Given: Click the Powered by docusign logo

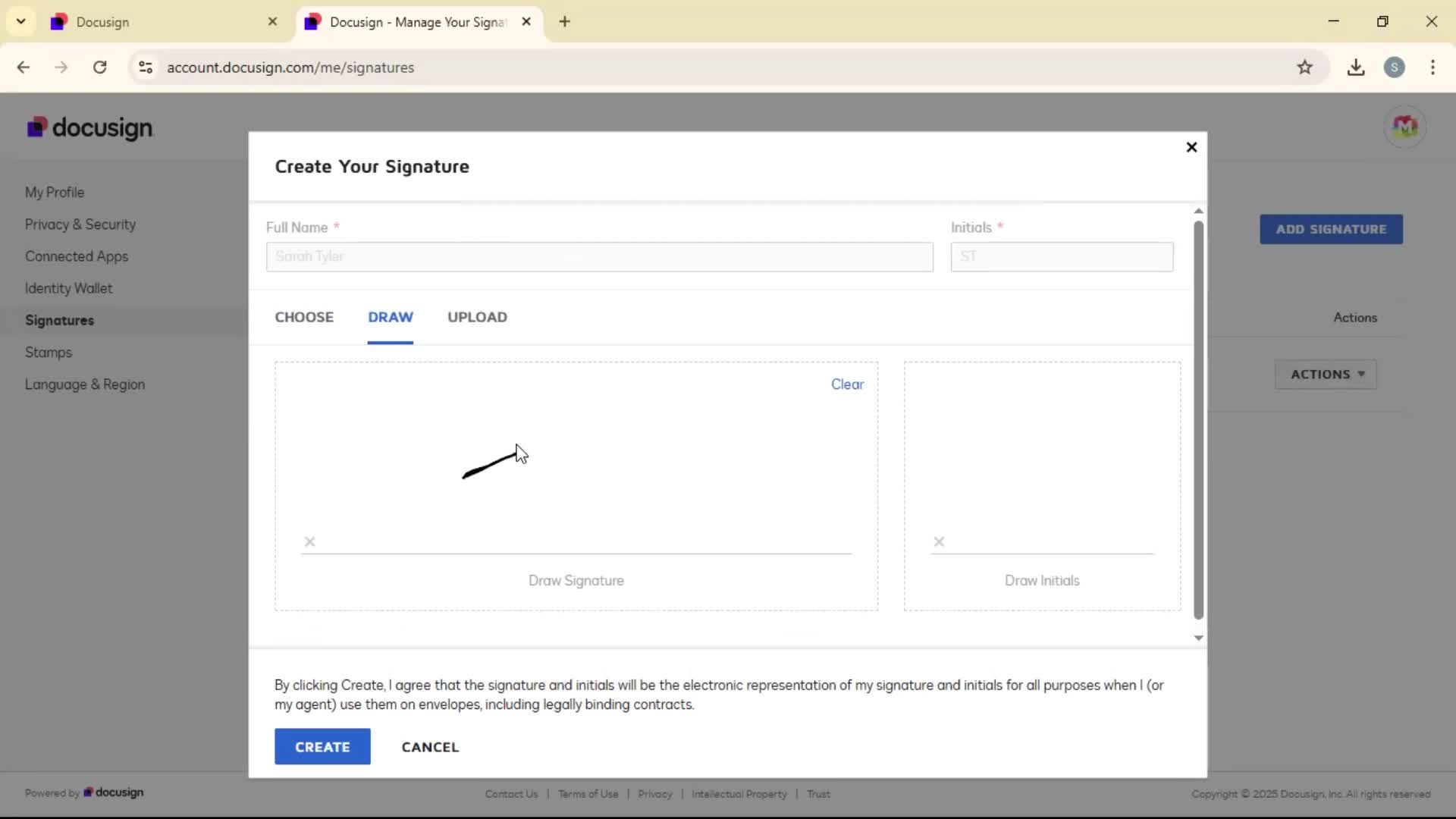Looking at the screenshot, I should 113,792.
